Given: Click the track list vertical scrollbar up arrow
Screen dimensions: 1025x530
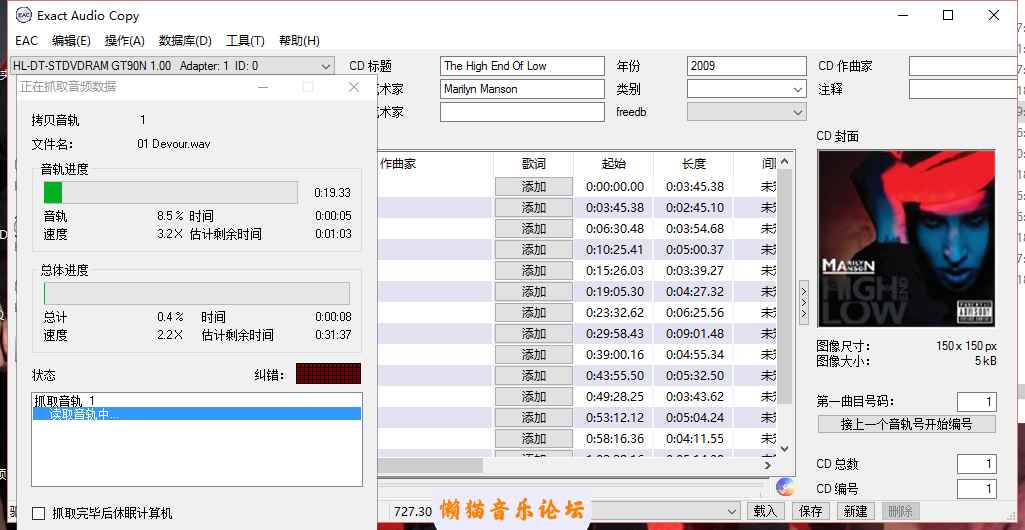Looking at the screenshot, I should tap(784, 161).
